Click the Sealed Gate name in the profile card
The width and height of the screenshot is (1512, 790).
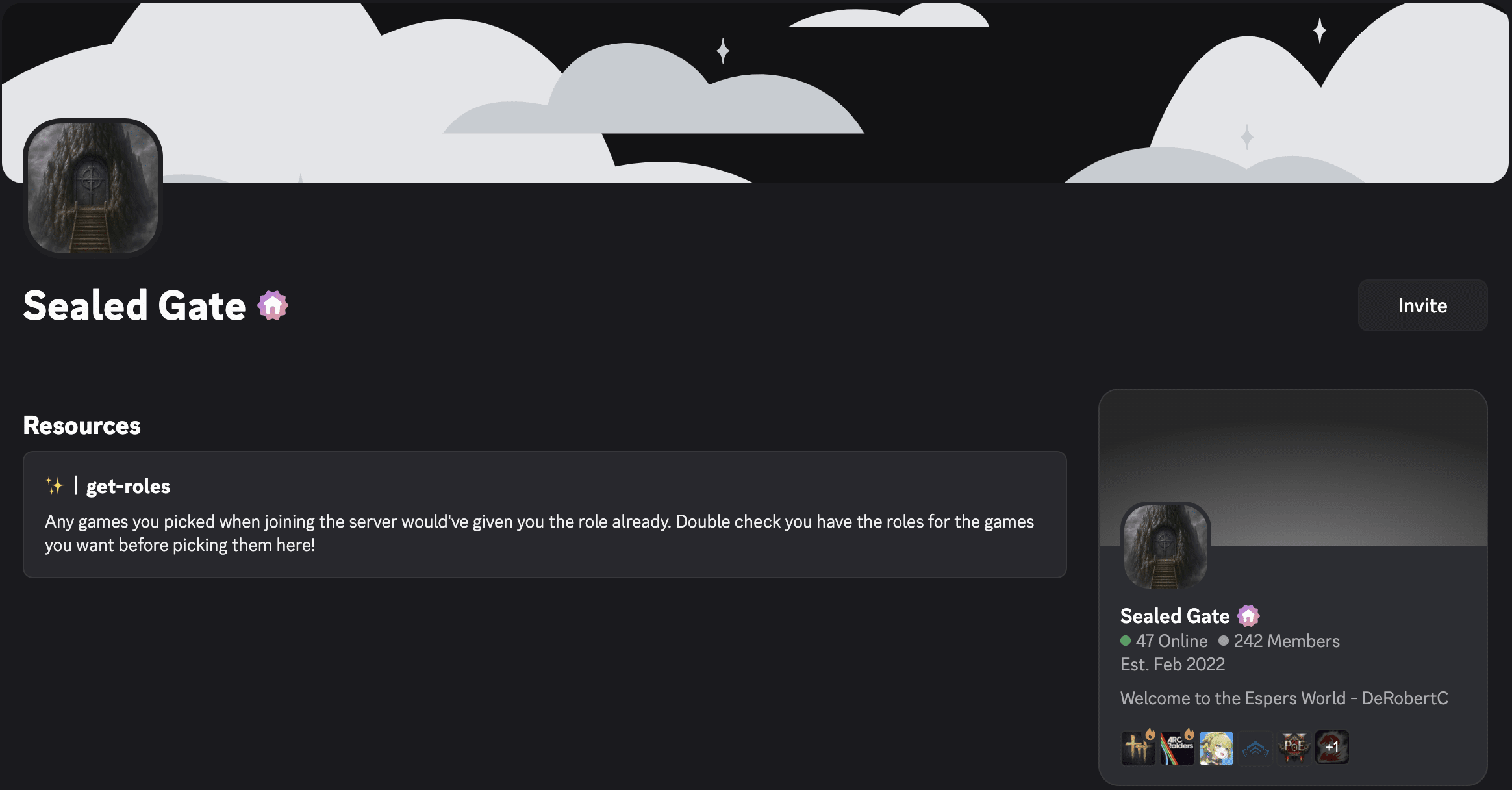(1174, 615)
